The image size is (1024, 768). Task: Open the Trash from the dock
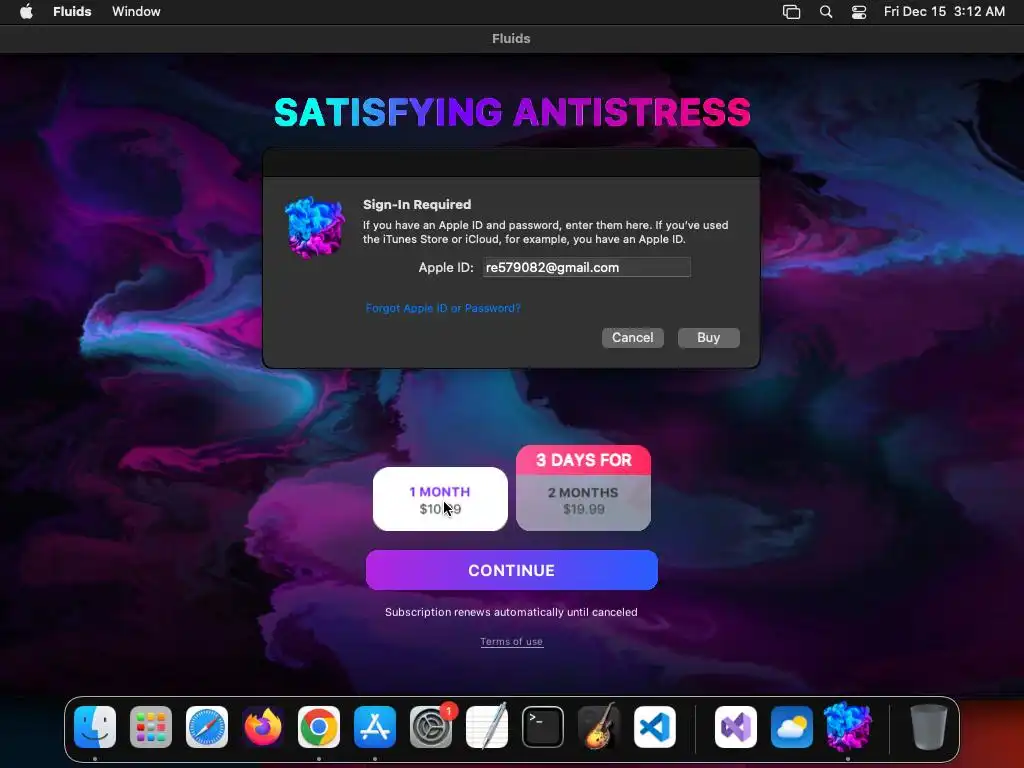point(929,727)
